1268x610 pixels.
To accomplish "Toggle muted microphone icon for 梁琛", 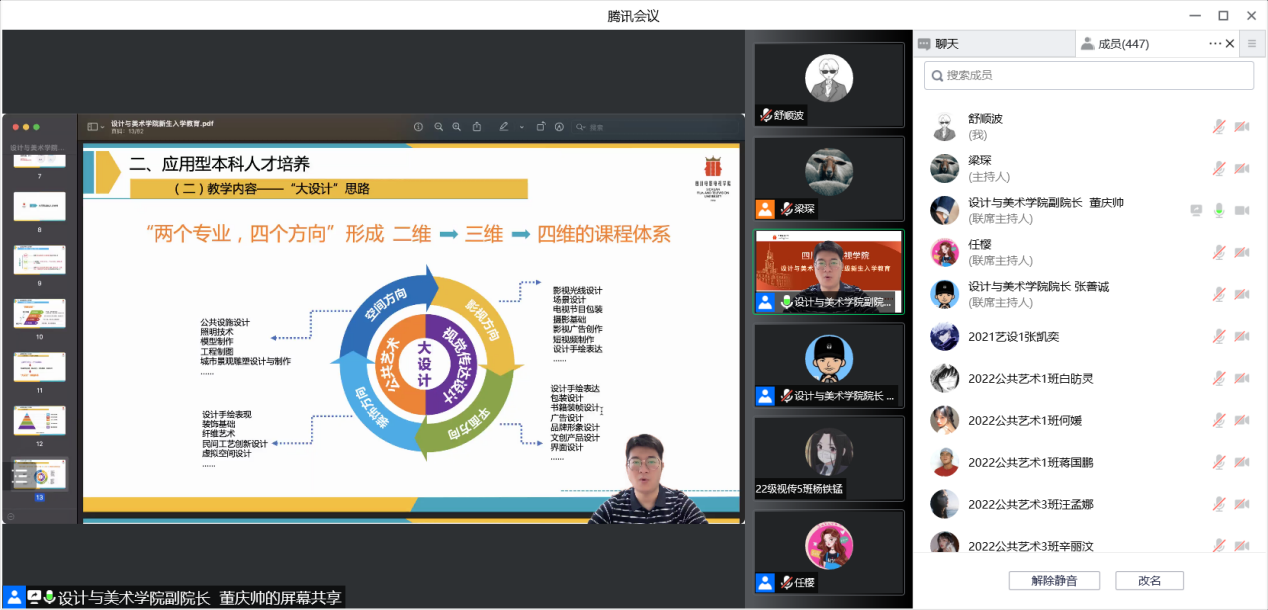I will pos(1219,169).
